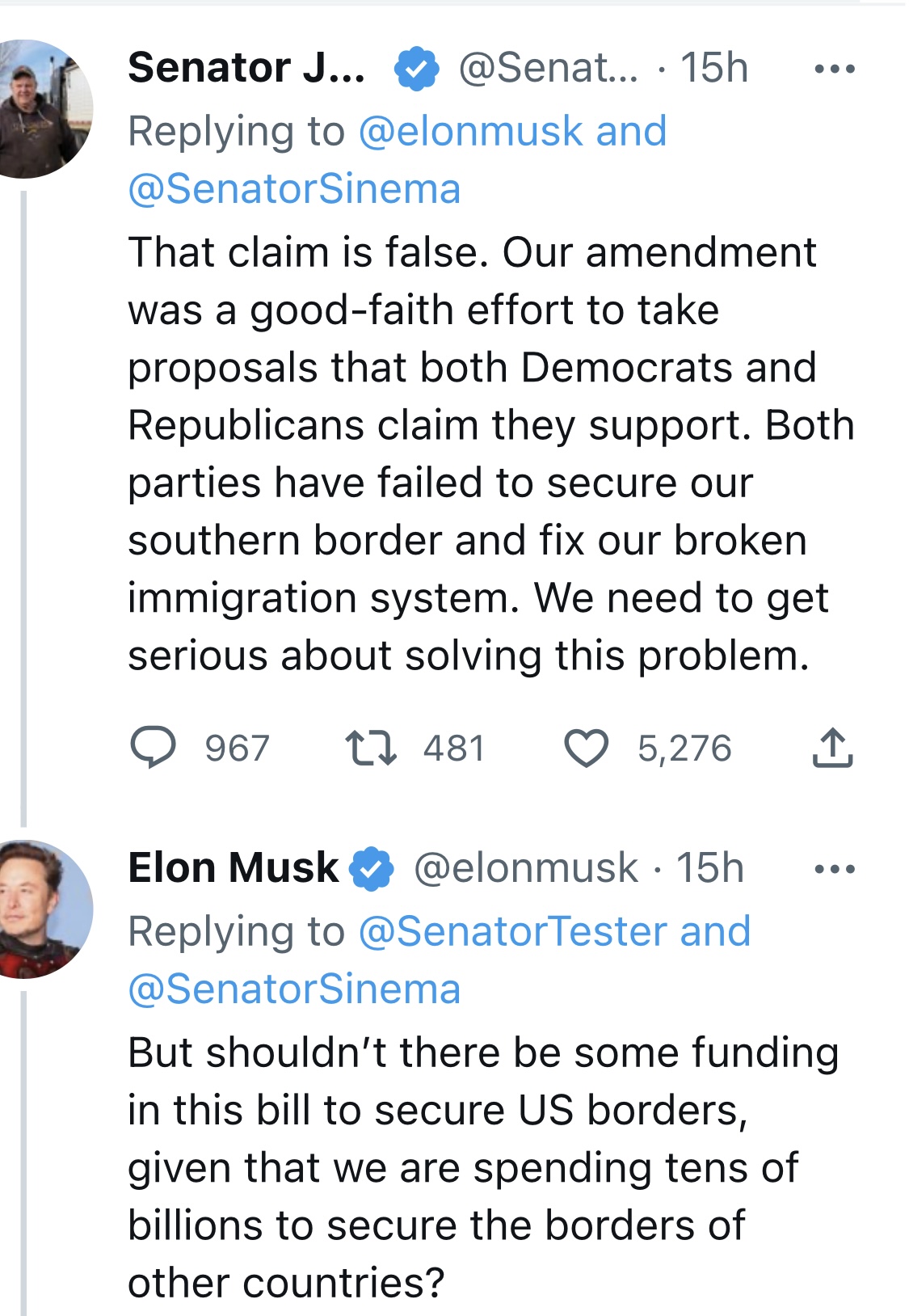Open Elon Musk's tweet about border funding
Viewport: 909px width, 1316px height.
click(483, 1167)
